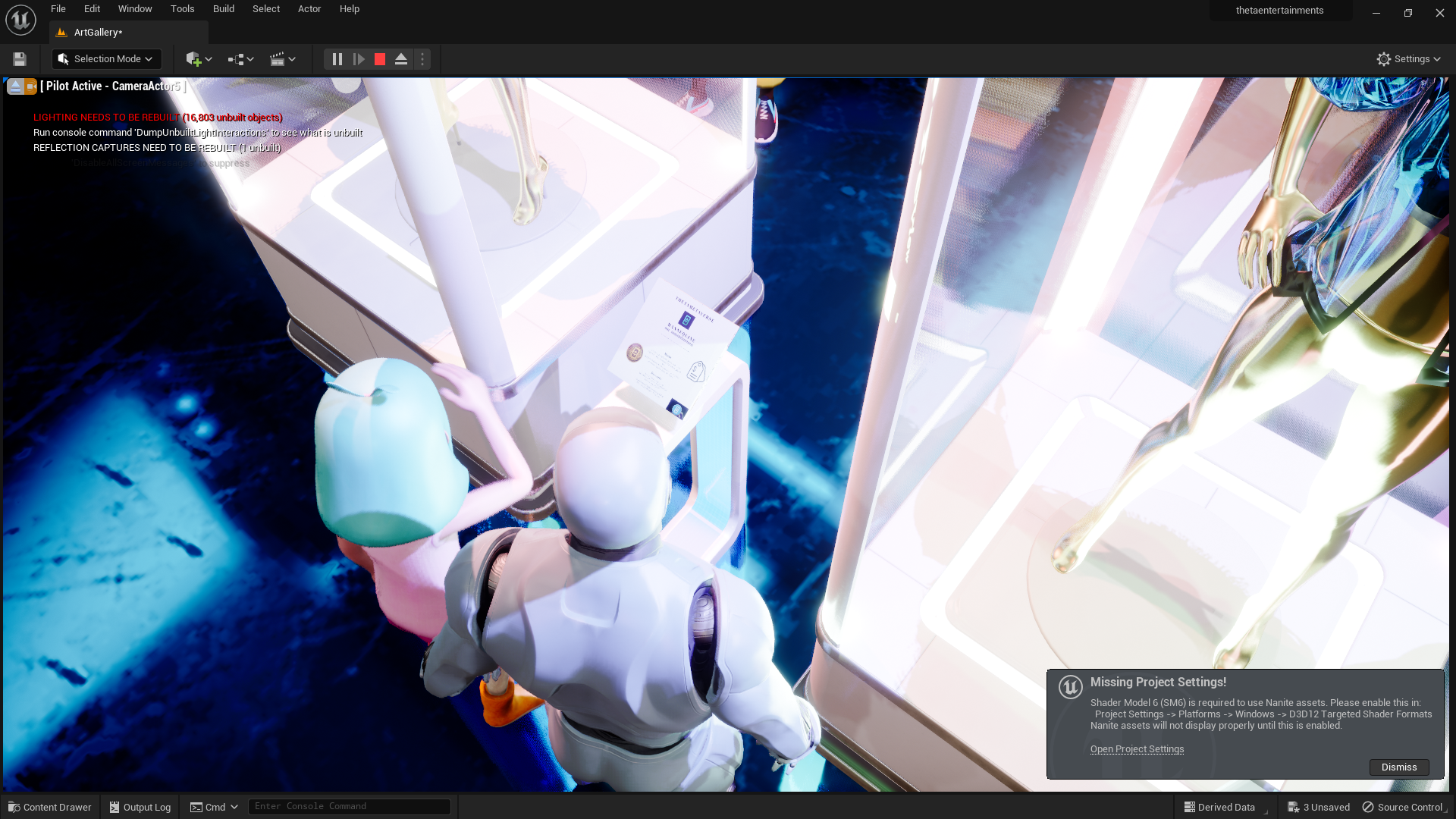Open the viewport Settings gear menu

coord(1408,59)
